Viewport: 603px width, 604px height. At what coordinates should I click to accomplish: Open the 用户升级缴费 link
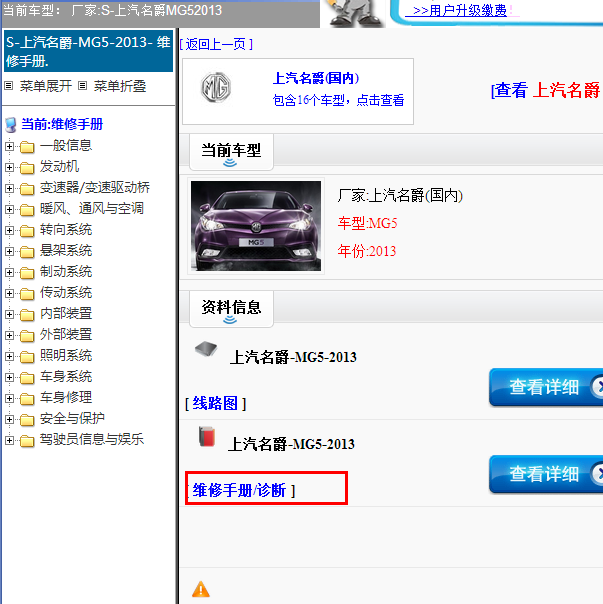[x=460, y=10]
